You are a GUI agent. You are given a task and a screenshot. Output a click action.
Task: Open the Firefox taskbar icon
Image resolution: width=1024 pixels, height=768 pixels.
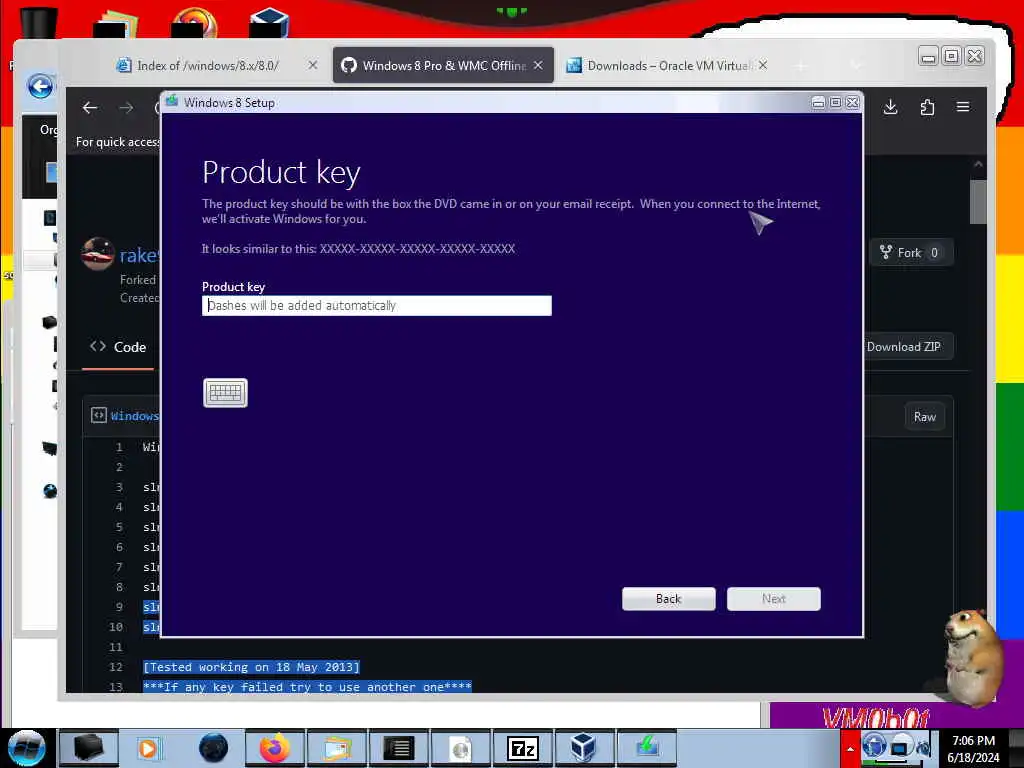(275, 748)
